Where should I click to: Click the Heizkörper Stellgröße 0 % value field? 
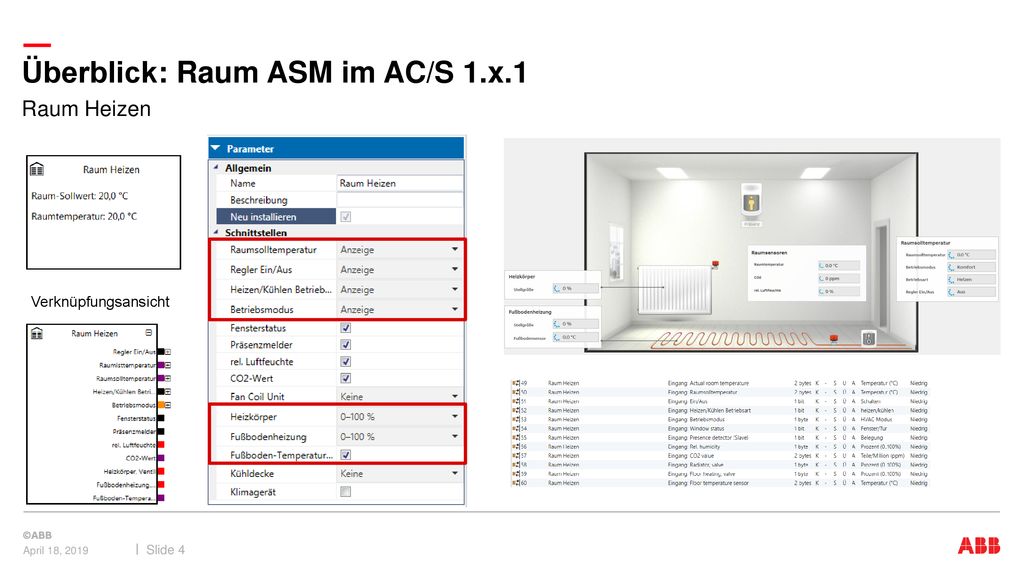pyautogui.click(x=575, y=288)
